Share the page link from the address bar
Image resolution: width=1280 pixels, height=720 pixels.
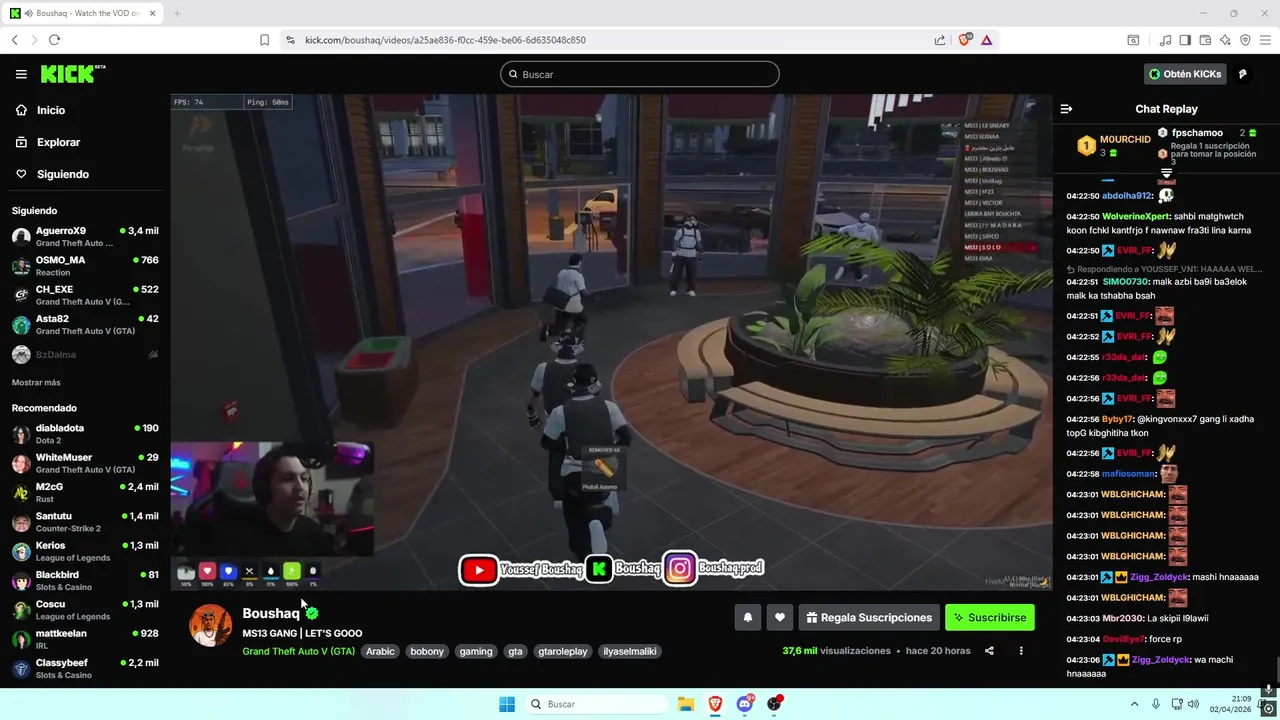[x=940, y=40]
